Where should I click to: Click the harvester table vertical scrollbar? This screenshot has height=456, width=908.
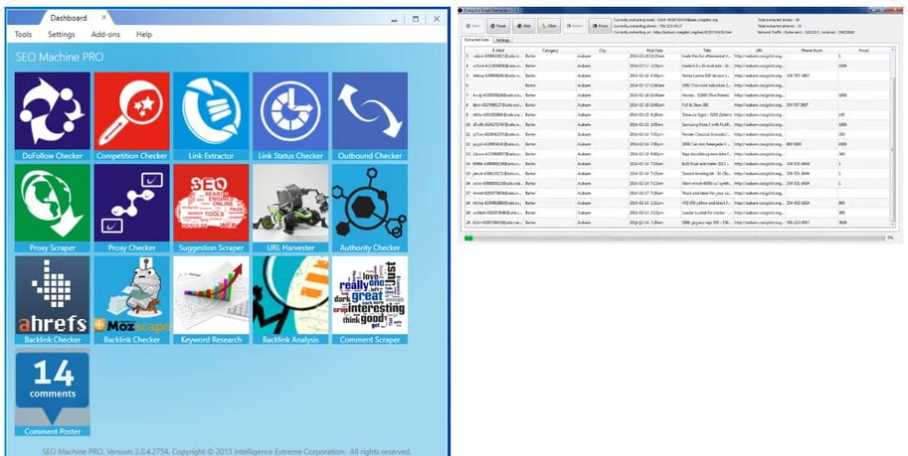(x=894, y=138)
